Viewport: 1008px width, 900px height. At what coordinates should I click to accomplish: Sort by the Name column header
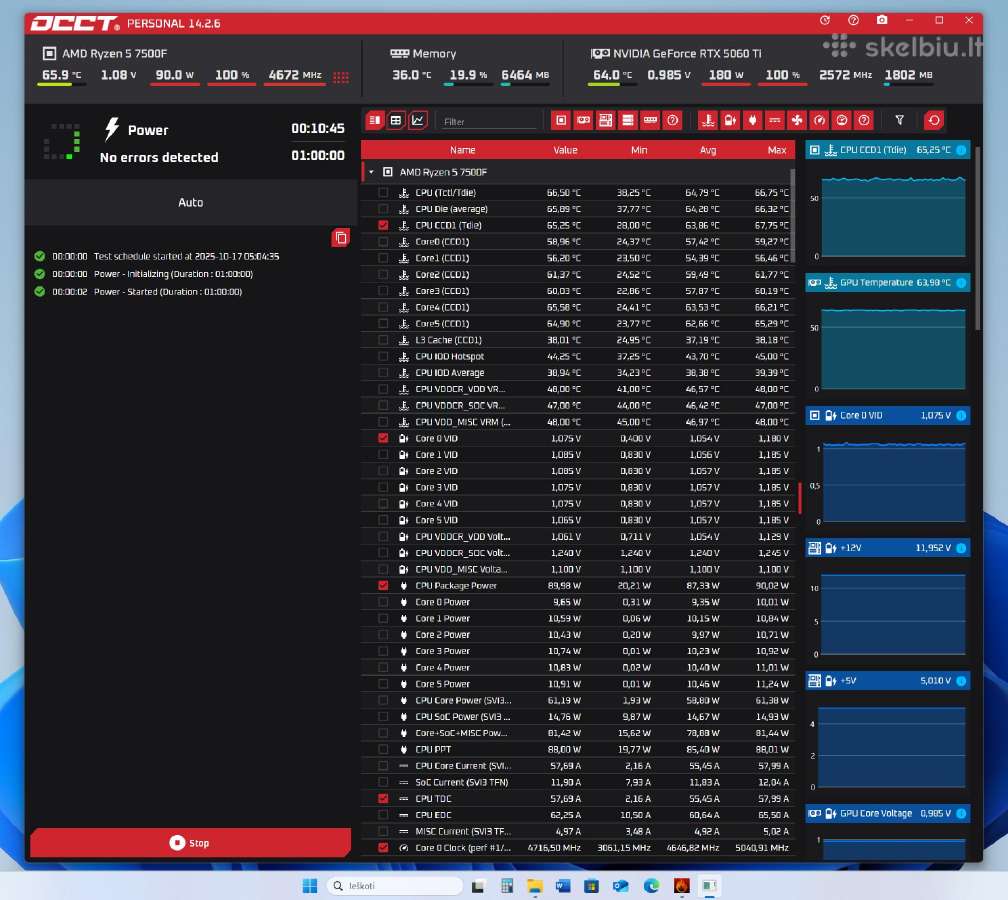coord(462,150)
